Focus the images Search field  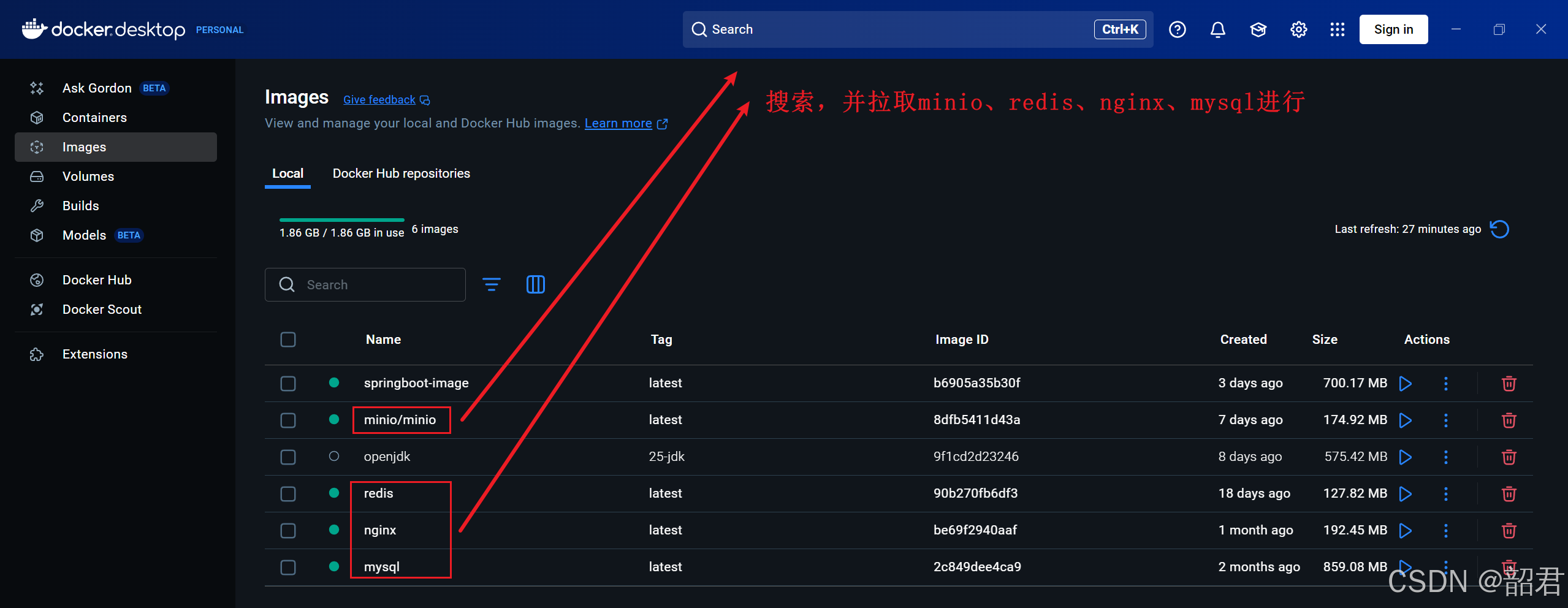(x=365, y=284)
